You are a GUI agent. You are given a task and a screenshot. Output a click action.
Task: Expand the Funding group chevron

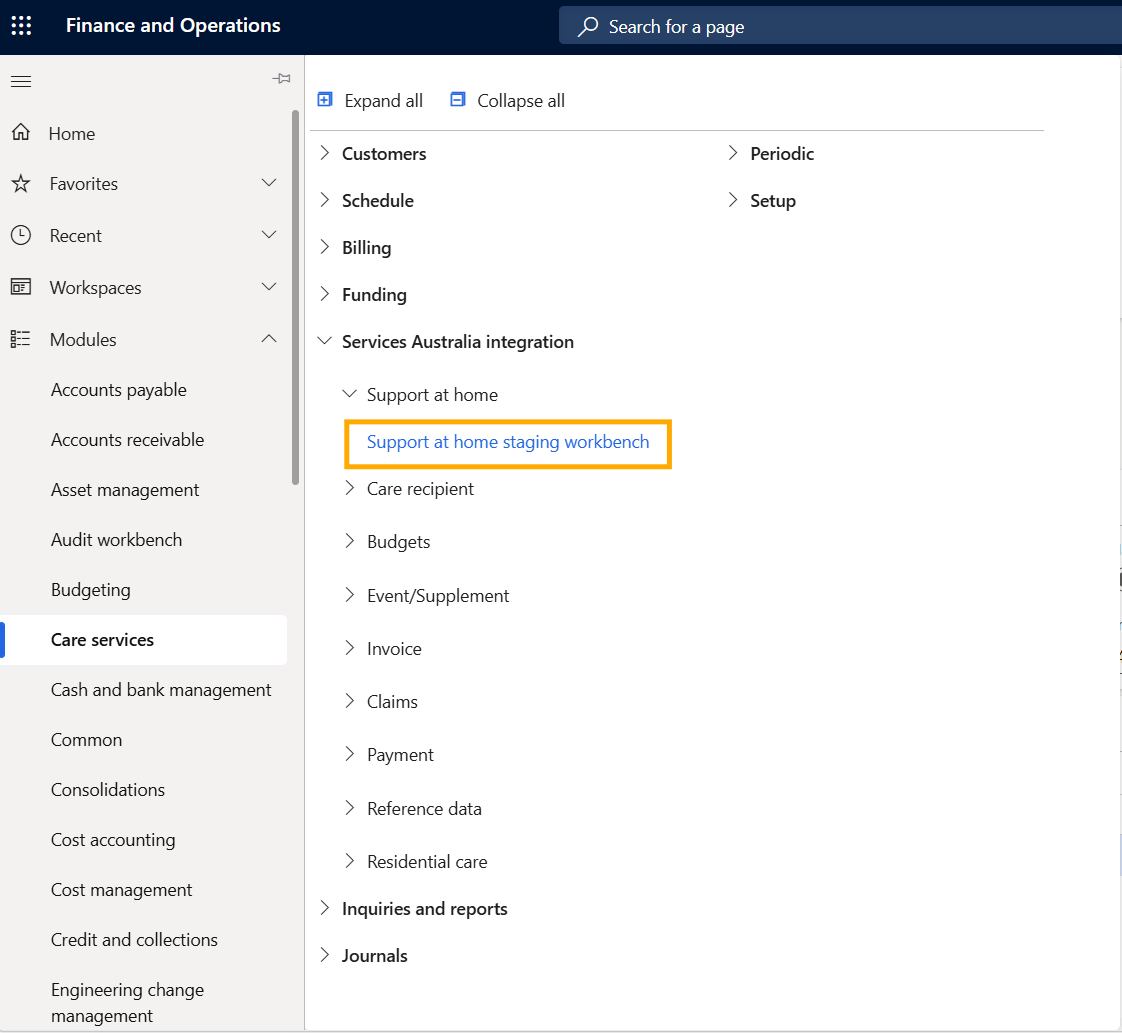pos(325,294)
